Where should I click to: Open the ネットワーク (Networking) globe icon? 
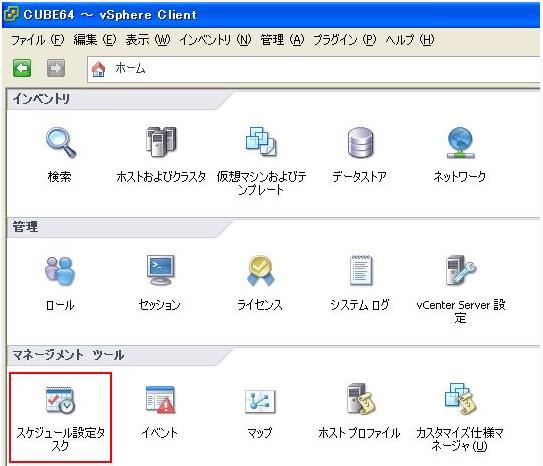click(461, 143)
